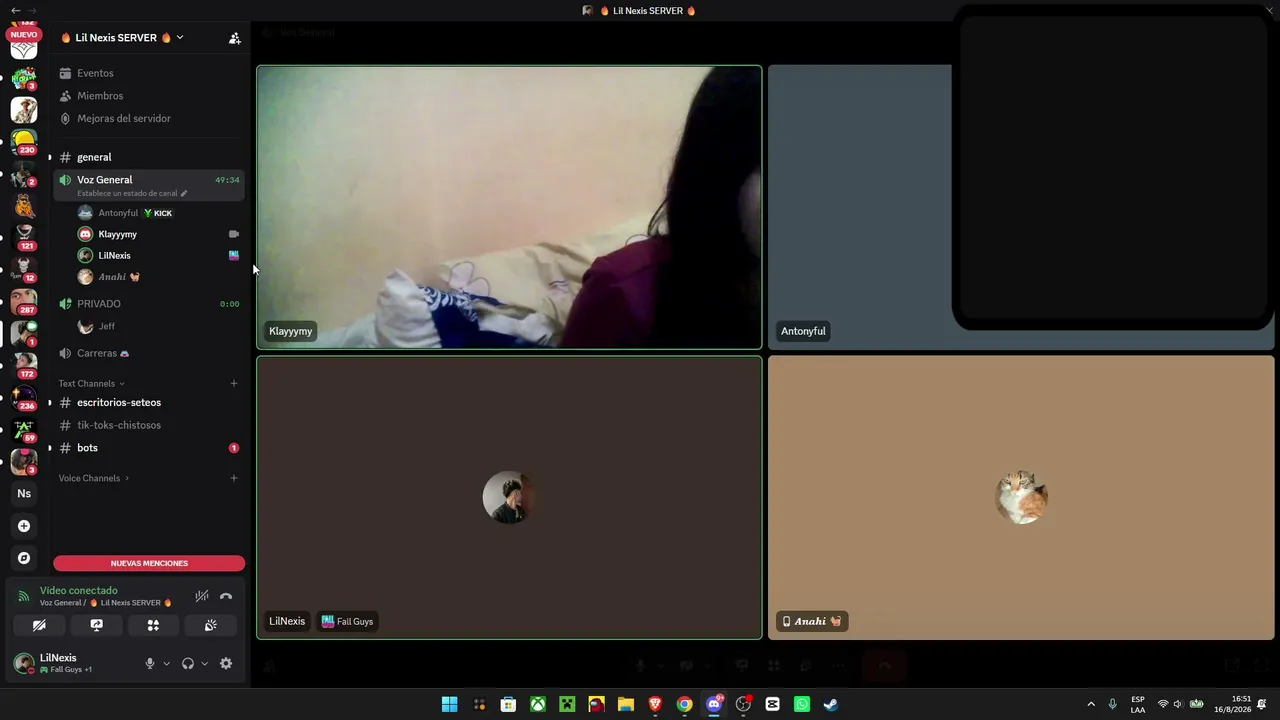This screenshot has width=1280, height=720.
Task: Focus the LilNexis video tile
Action: coord(509,497)
